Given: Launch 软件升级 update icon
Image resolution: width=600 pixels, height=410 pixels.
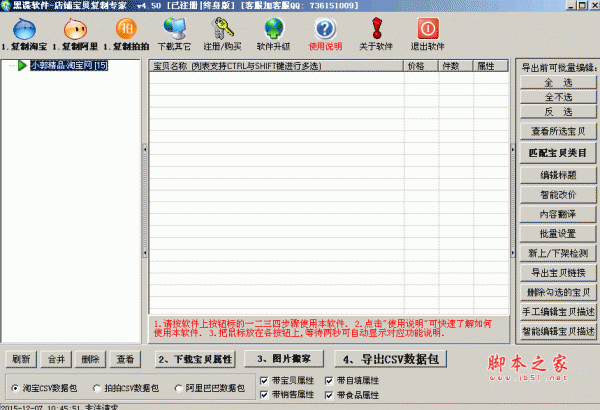Looking at the screenshot, I should pyautogui.click(x=273, y=34).
